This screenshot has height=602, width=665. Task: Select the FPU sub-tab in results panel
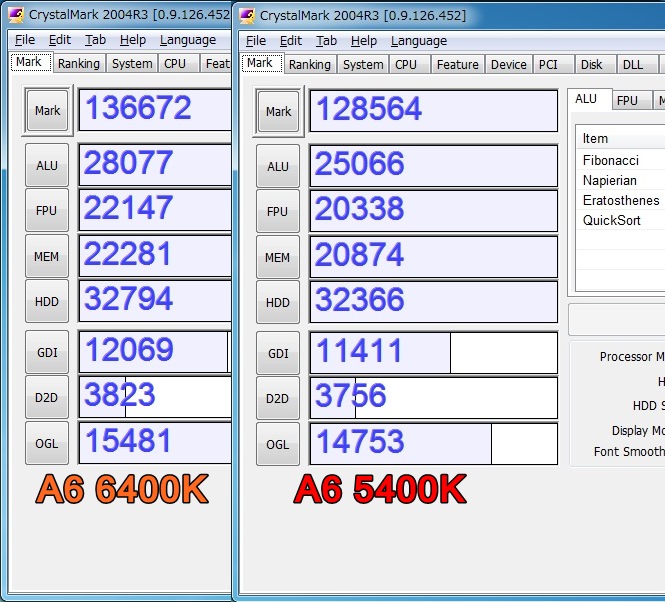627,101
